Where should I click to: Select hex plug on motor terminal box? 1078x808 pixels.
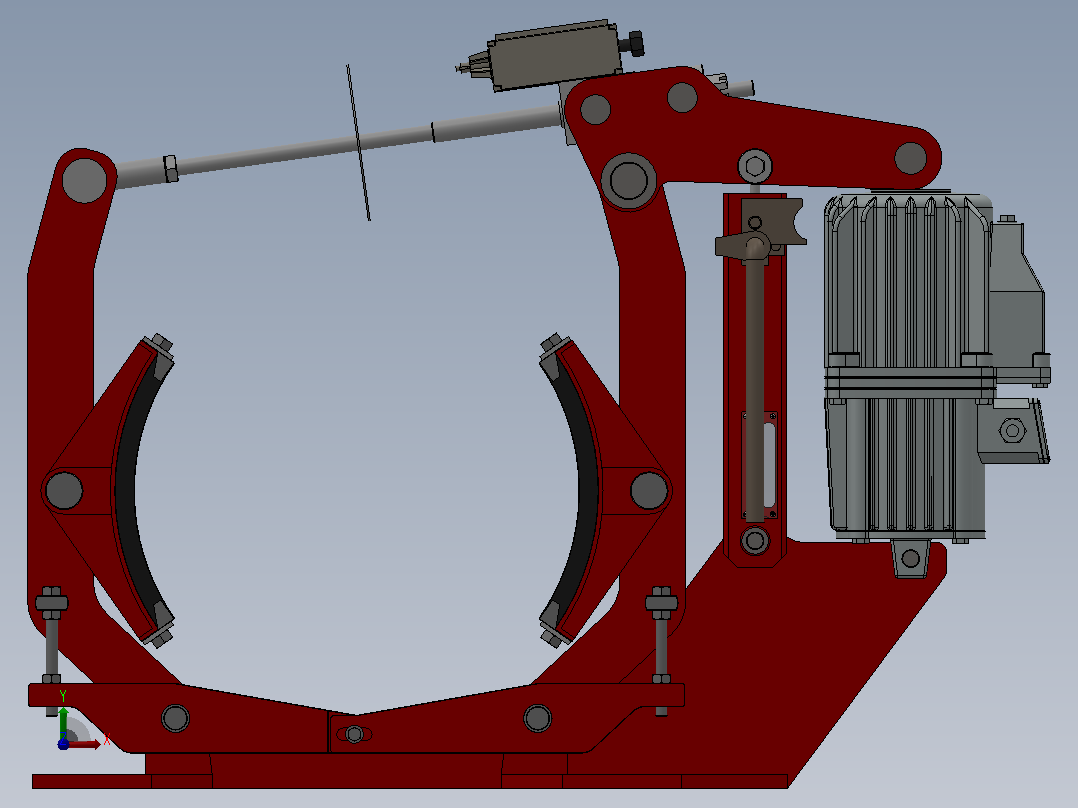click(x=1012, y=431)
